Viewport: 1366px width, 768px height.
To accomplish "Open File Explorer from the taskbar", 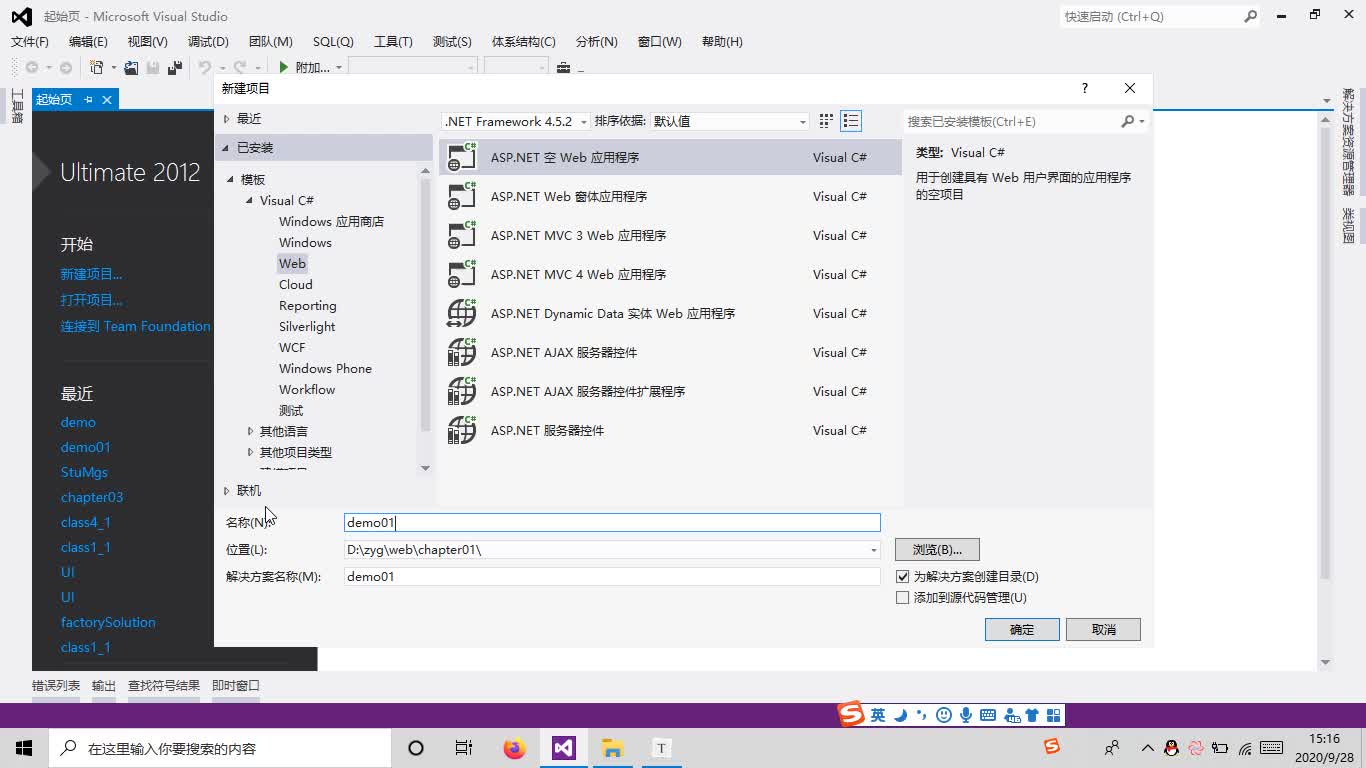I will pos(613,748).
